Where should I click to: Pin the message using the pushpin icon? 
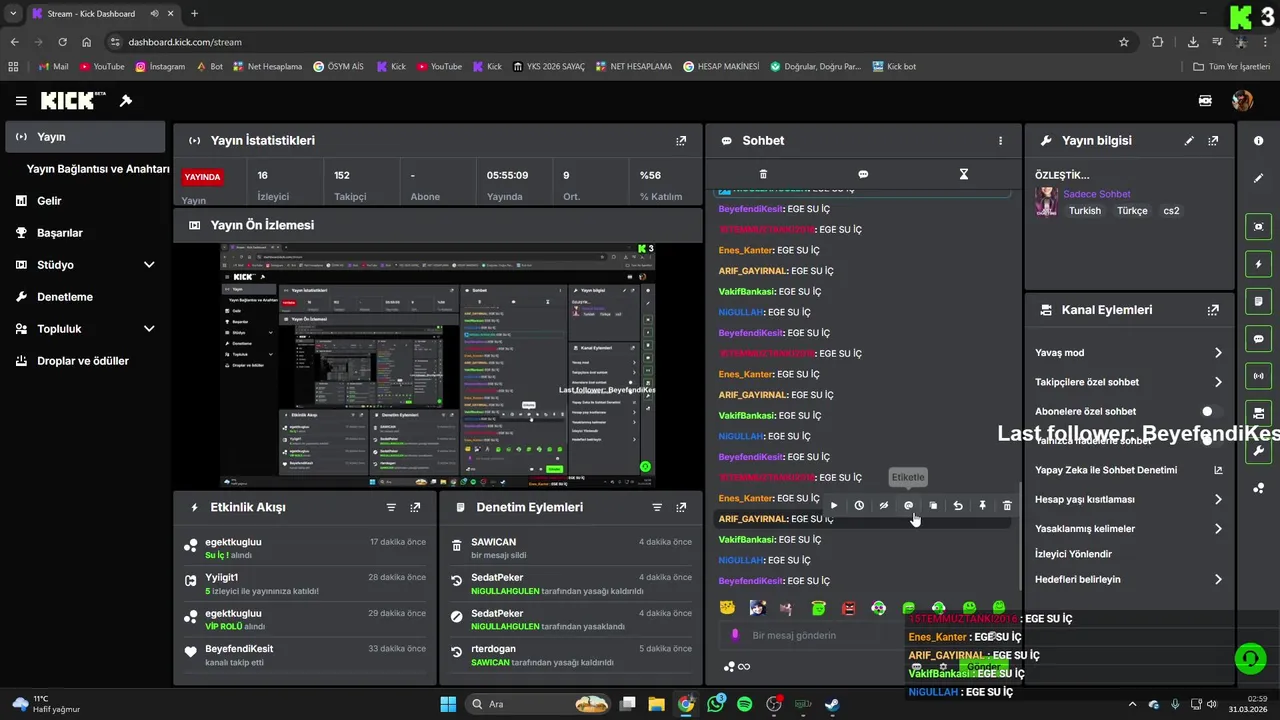[983, 506]
